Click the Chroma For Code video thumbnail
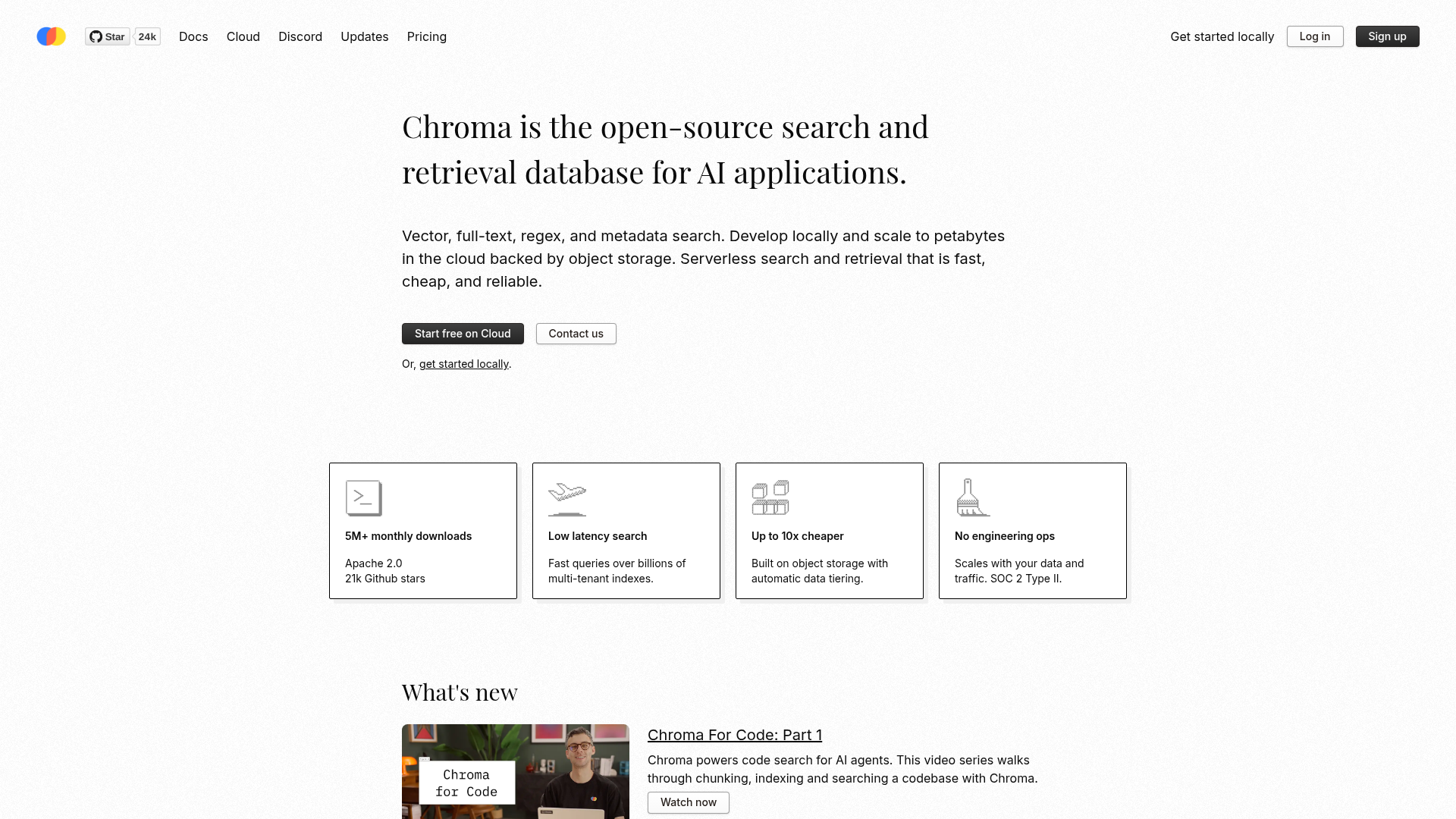1456x819 pixels. pos(515,771)
